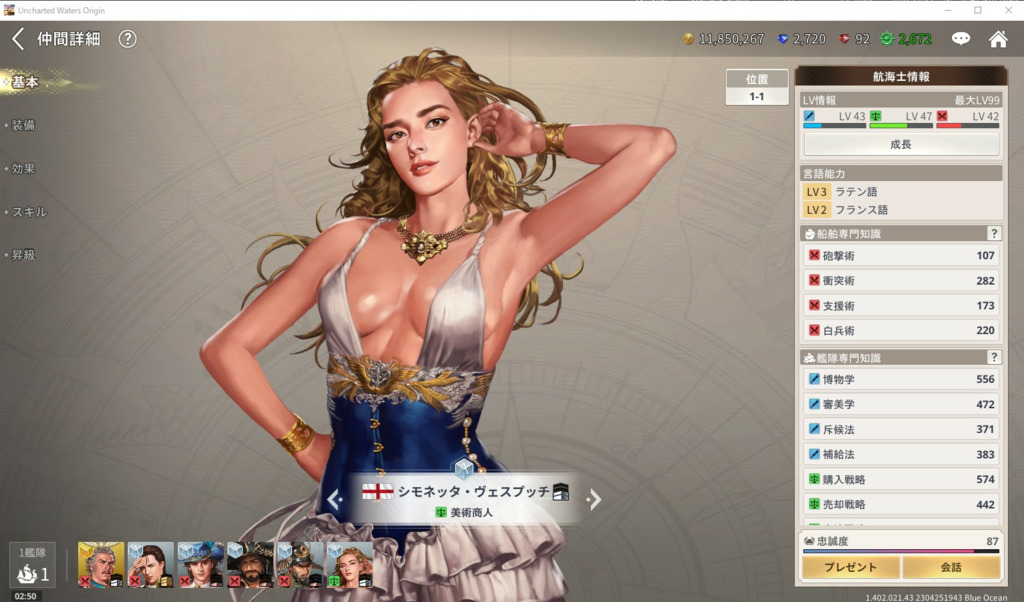Screen dimensions: 1024x602
Task: Click the プレゼント button
Action: [x=850, y=567]
